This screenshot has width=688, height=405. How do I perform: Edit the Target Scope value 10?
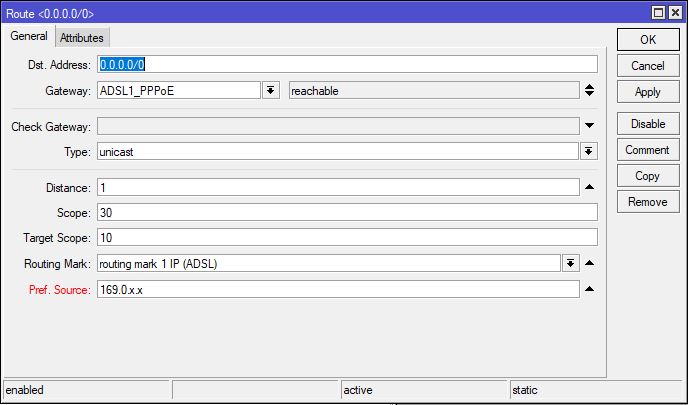pos(347,237)
